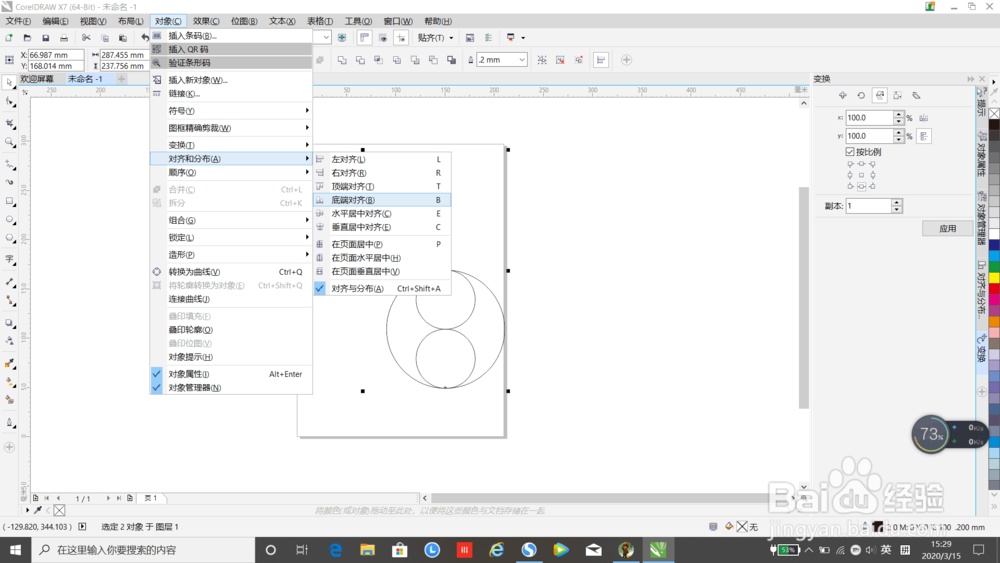Open the Skew tab in Transform docker

tap(916, 96)
